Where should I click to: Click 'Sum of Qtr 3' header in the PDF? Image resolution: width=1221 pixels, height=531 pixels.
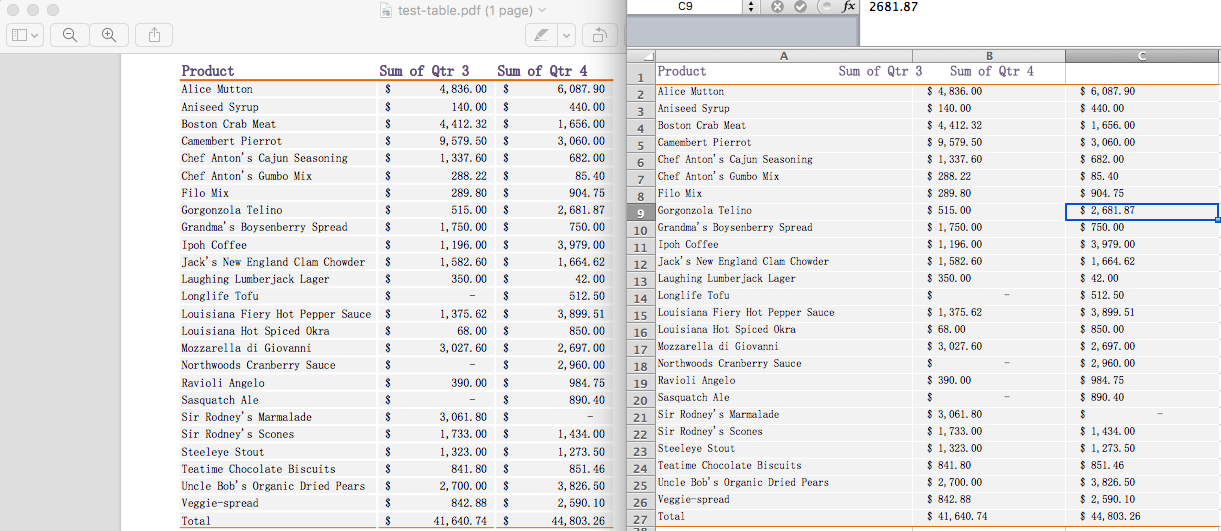pos(424,71)
